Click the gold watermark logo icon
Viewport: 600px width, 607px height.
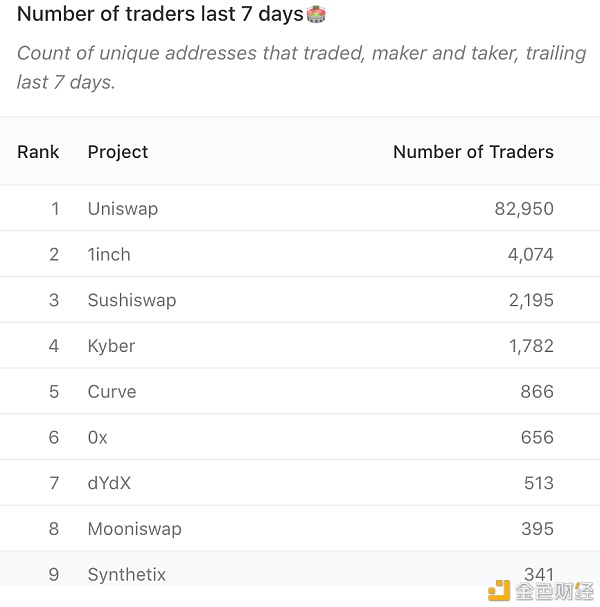499,591
